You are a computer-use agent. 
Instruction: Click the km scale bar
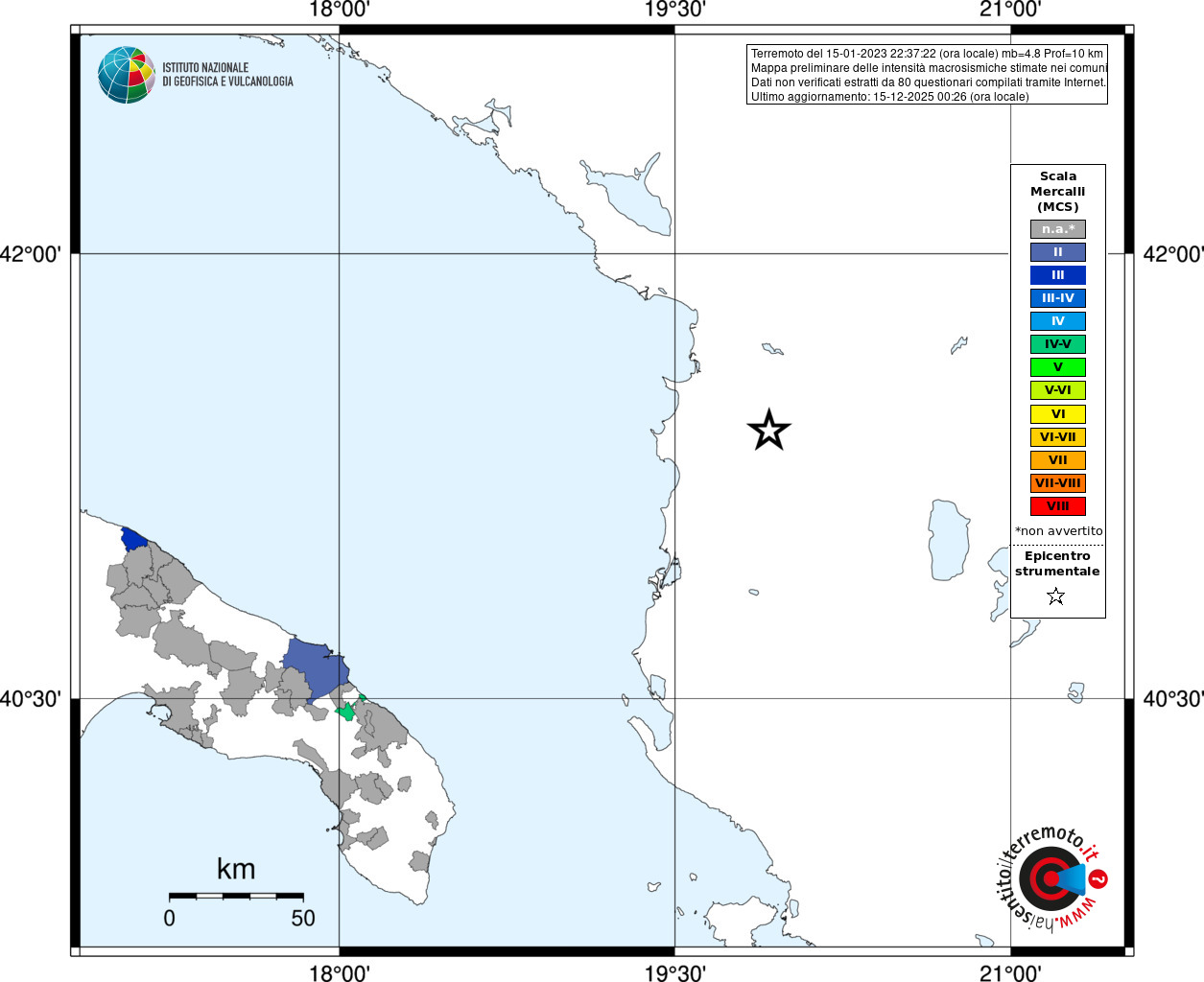(x=236, y=896)
